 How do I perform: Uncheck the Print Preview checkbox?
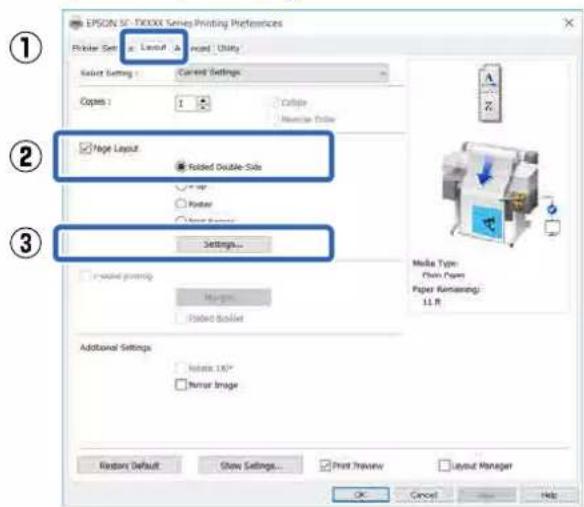point(325,465)
